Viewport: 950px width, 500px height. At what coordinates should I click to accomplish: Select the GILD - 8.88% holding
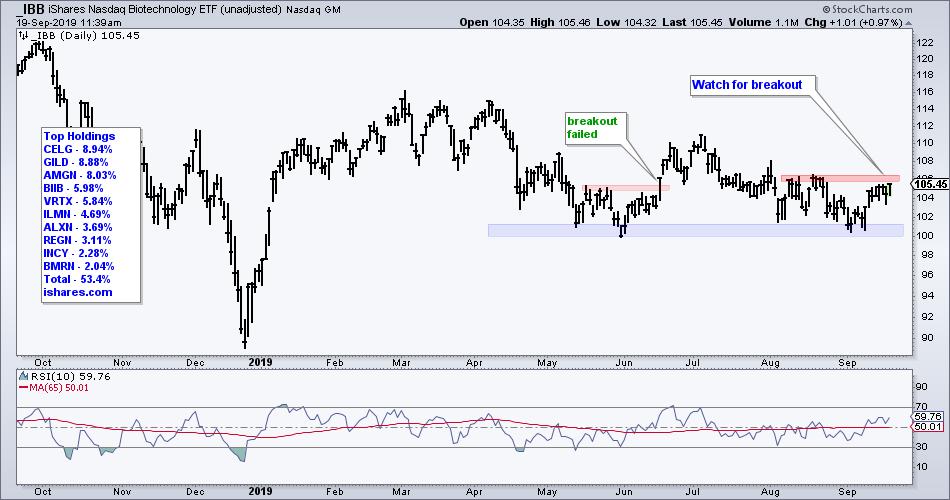point(76,162)
